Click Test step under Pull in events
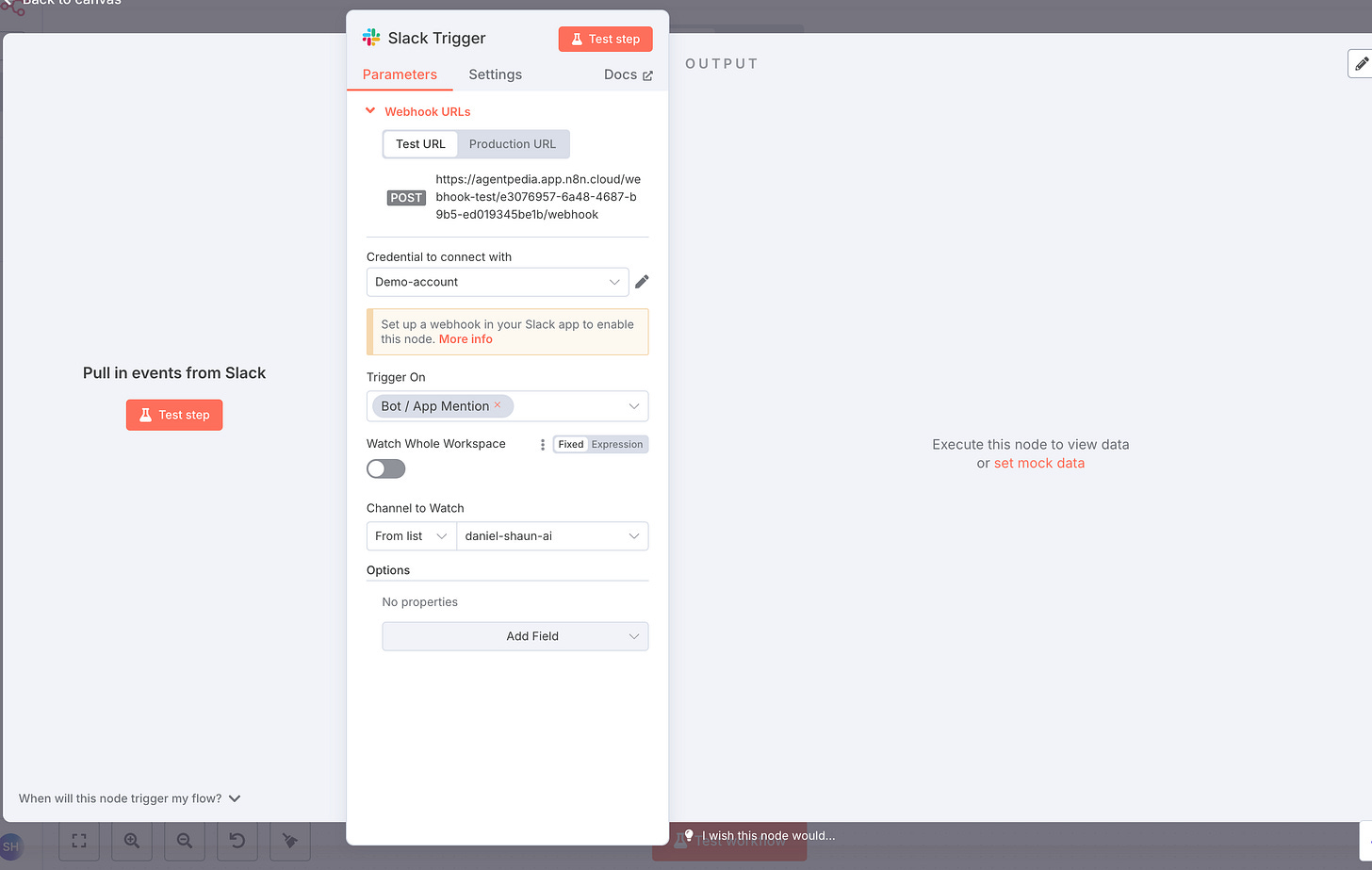 click(x=174, y=415)
